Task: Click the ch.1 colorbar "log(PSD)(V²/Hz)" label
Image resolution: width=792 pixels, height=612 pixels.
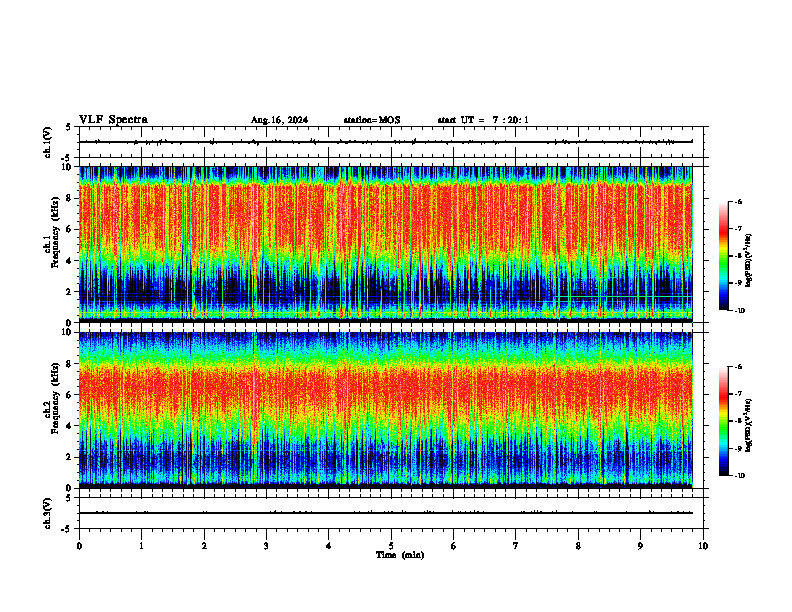Action: [x=749, y=261]
